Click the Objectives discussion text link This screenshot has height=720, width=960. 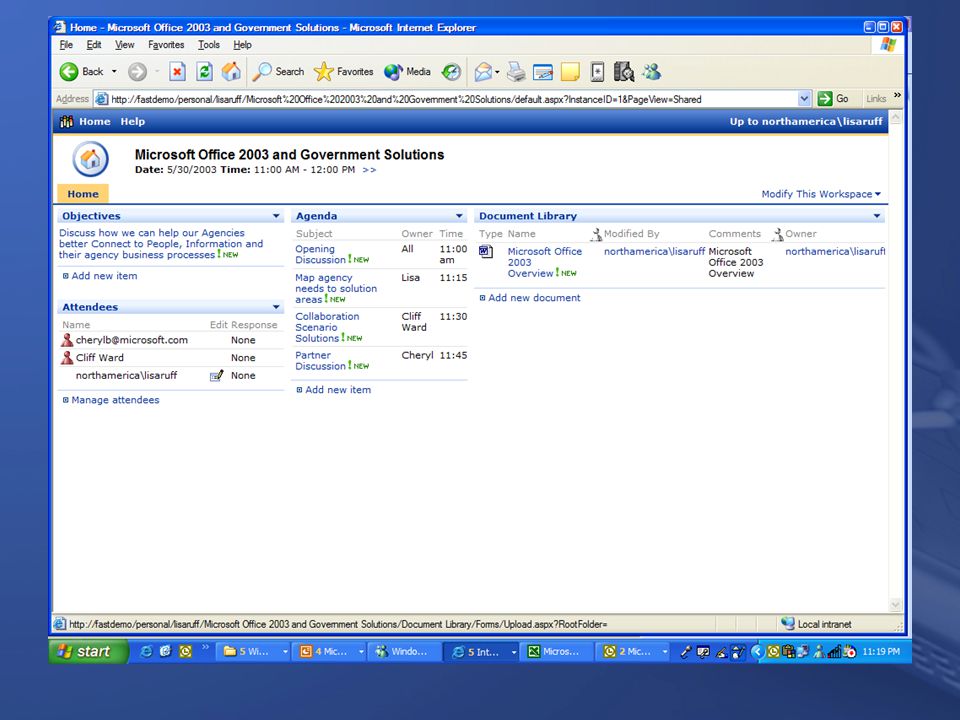160,244
